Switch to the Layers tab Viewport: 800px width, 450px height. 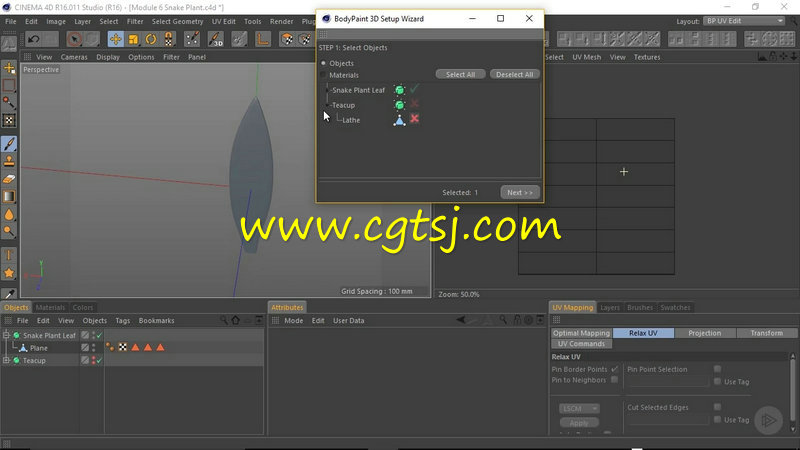point(610,307)
